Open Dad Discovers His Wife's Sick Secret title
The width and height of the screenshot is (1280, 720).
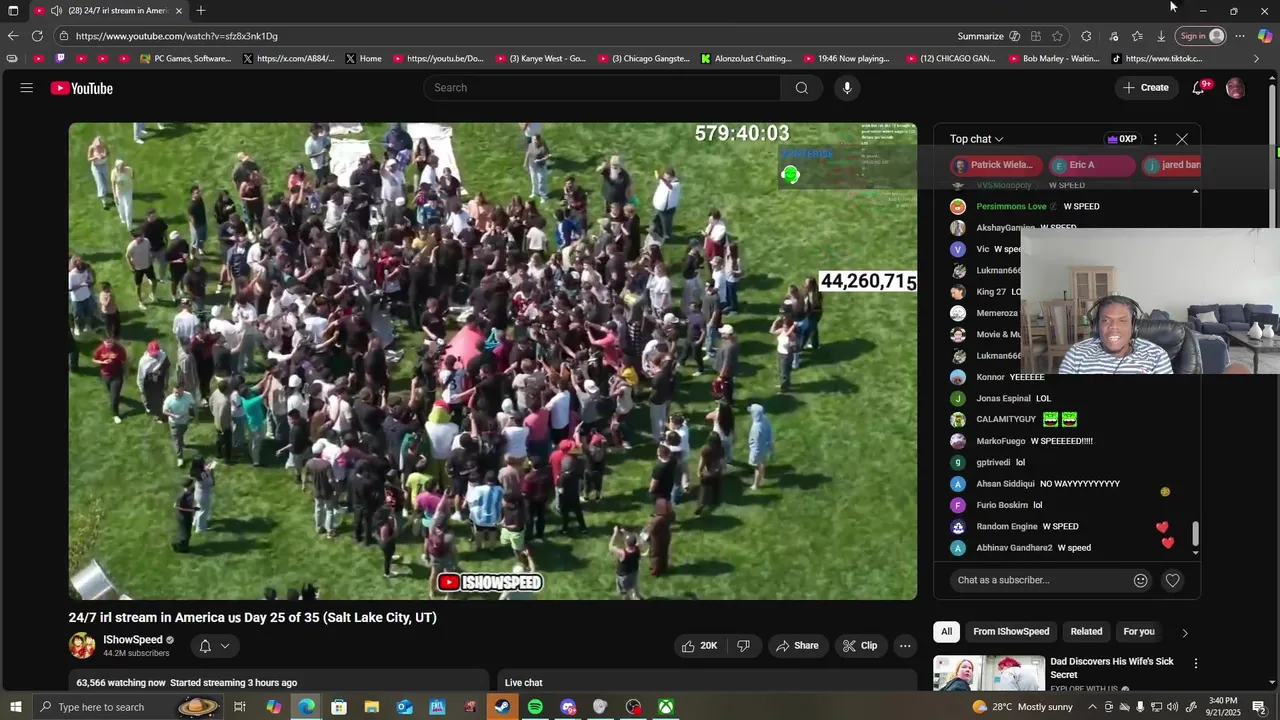point(1112,668)
